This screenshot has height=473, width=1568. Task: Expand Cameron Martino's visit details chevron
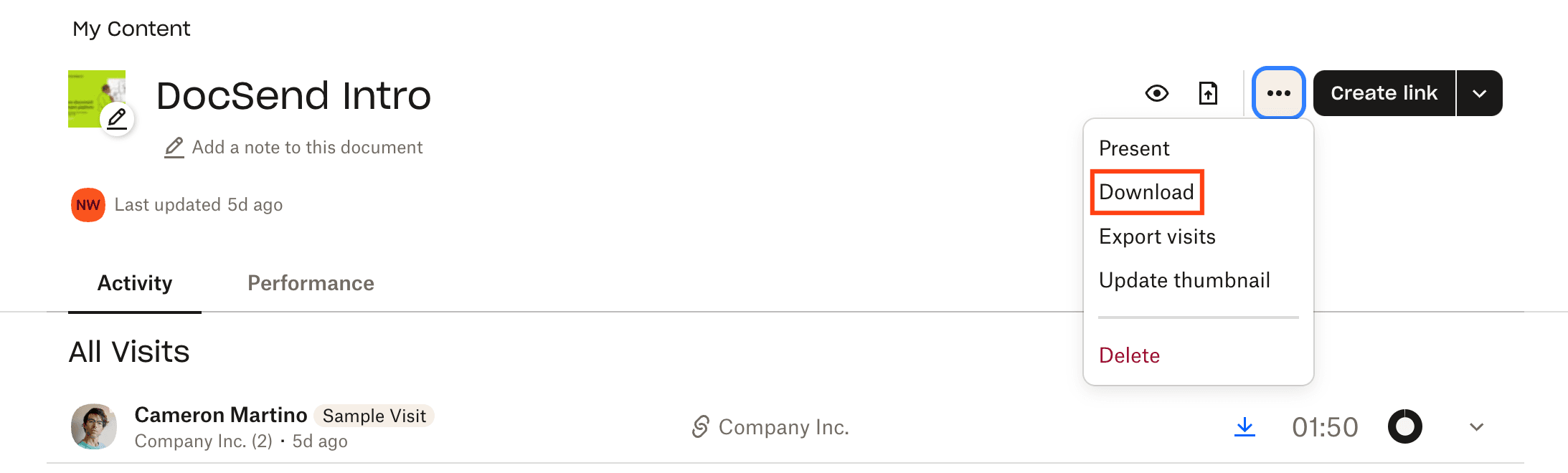click(x=1476, y=426)
